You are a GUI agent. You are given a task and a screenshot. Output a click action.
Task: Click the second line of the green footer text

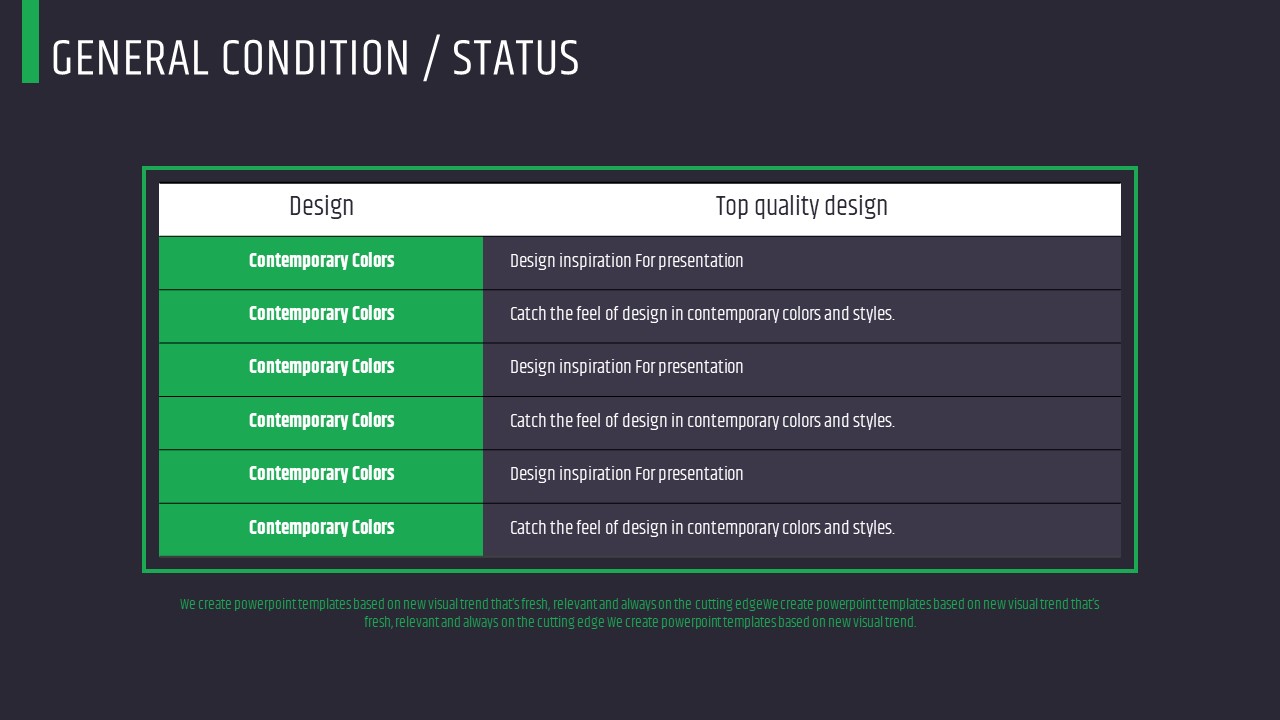tap(639, 622)
